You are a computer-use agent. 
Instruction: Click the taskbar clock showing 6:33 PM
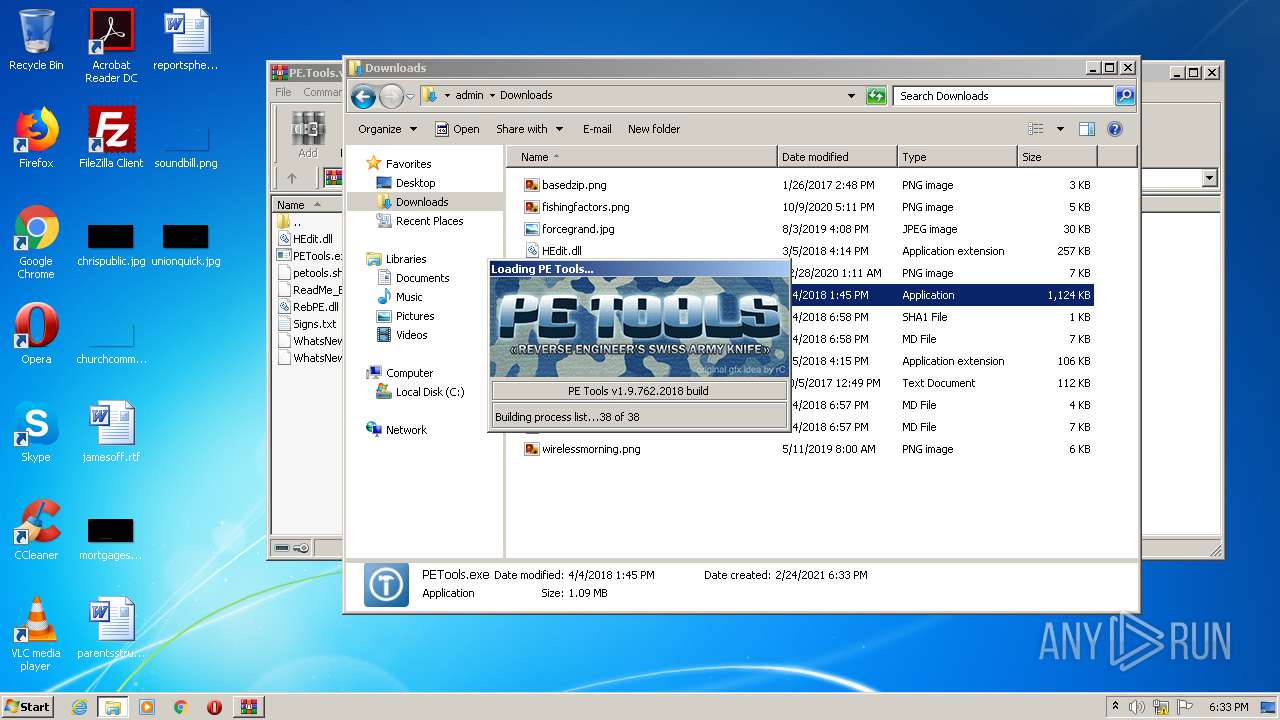[x=1228, y=707]
